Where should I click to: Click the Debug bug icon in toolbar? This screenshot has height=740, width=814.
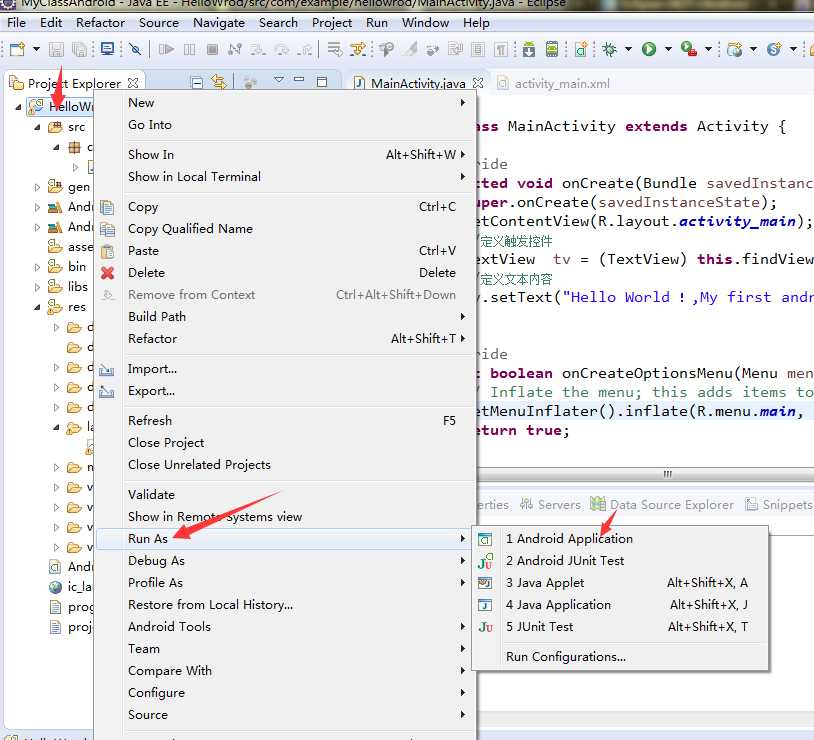(609, 49)
